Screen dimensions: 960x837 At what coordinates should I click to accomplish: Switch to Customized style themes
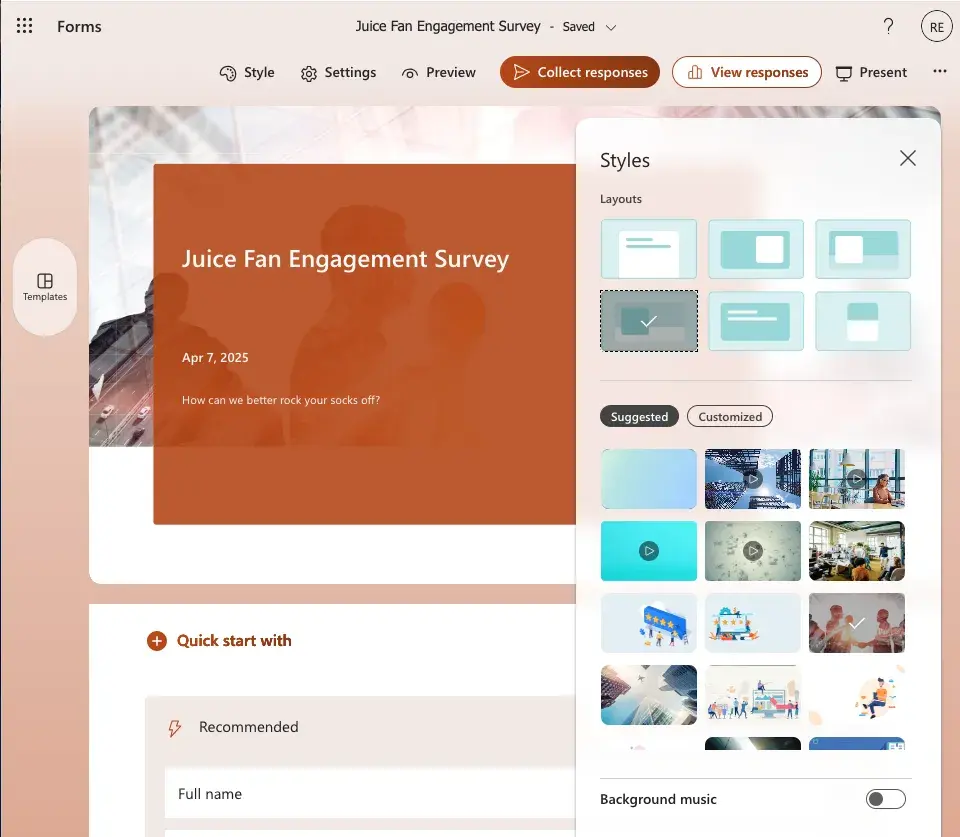[x=730, y=416]
